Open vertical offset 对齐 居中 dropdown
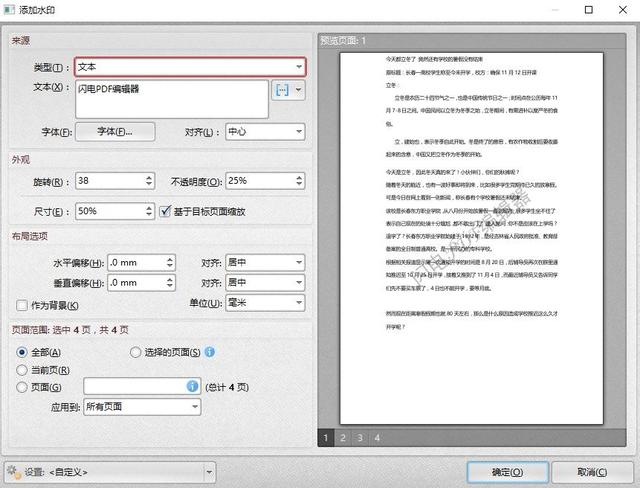This screenshot has width=640, height=488. point(265,282)
